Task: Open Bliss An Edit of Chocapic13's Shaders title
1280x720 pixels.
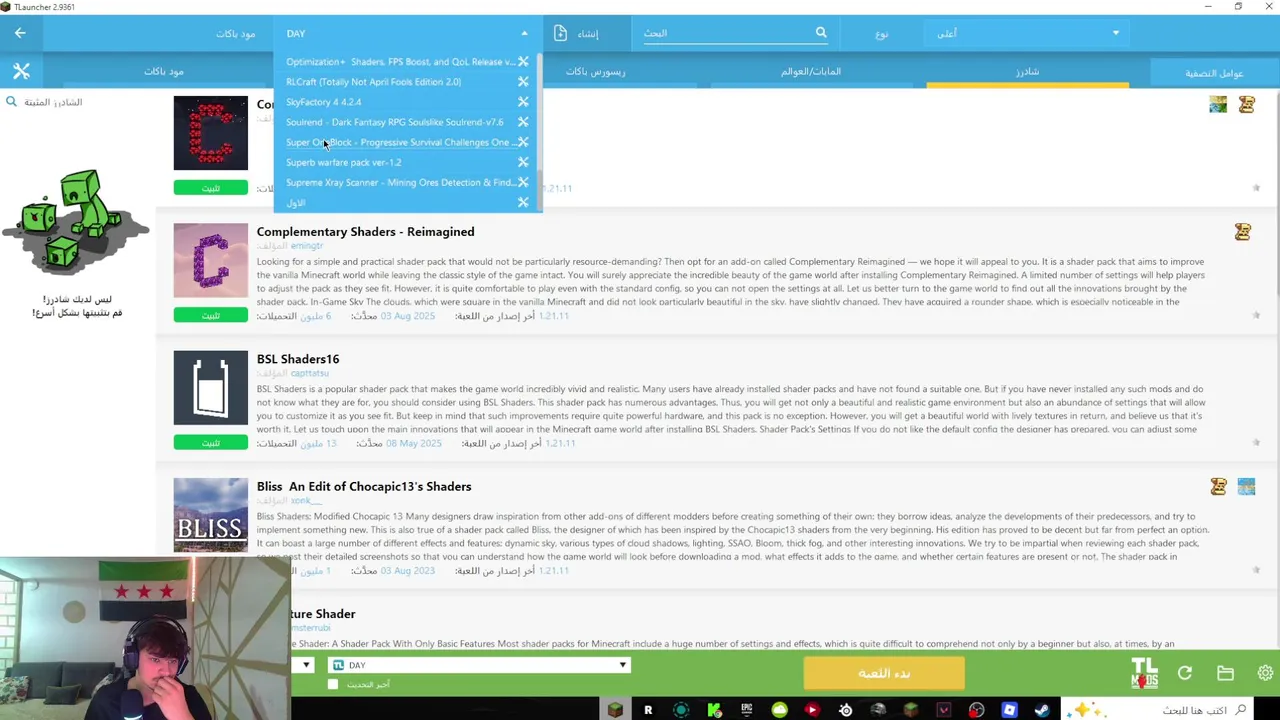Action: (x=364, y=486)
